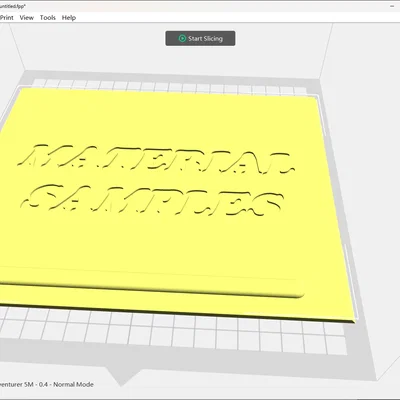400x400 pixels.
Task: Open the Tools menu
Action: [x=48, y=18]
